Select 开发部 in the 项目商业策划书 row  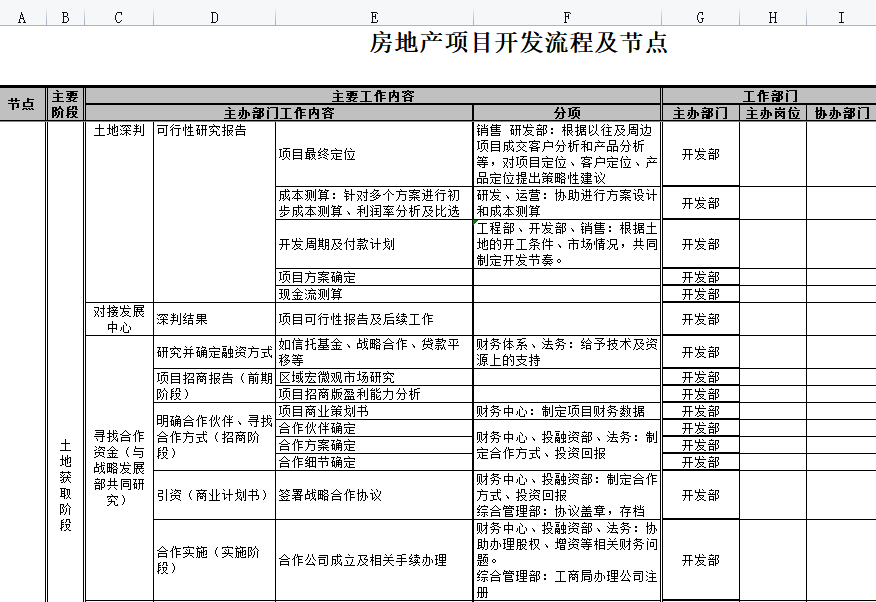(x=701, y=411)
